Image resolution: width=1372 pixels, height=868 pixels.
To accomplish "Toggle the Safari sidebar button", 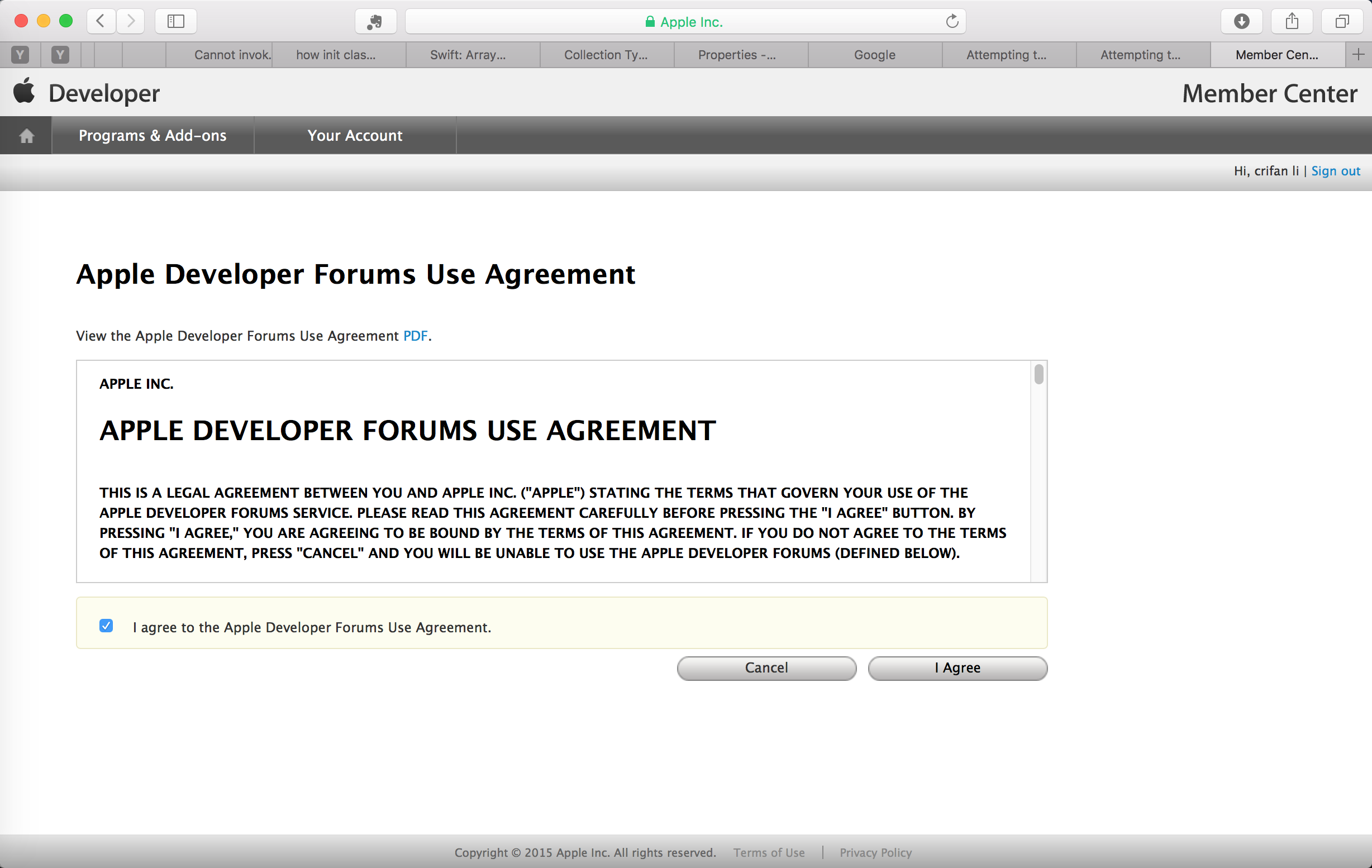I will (175, 21).
